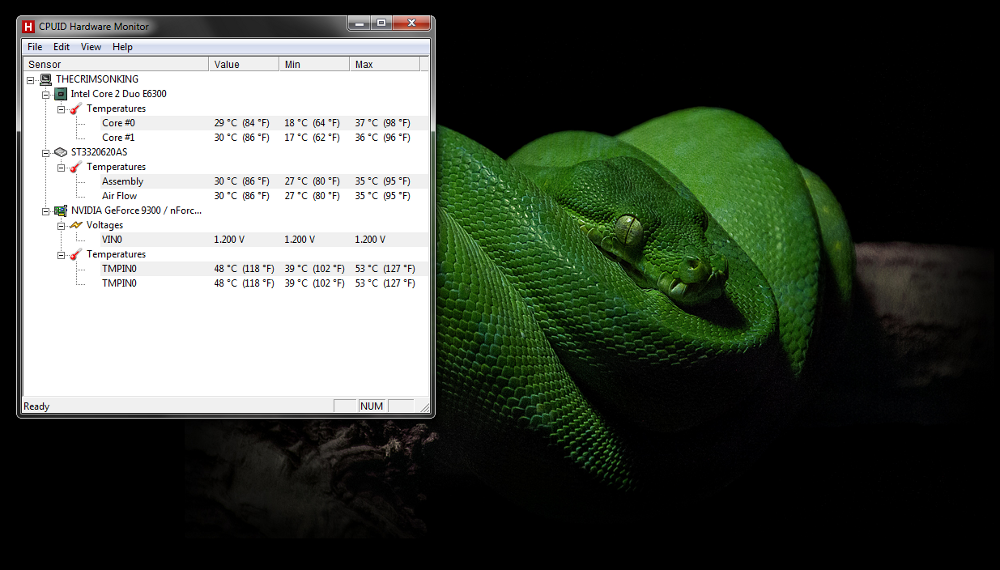
Task: Click the graphics card icon beside NVIDIA GeForce 9300
Action: (61, 210)
